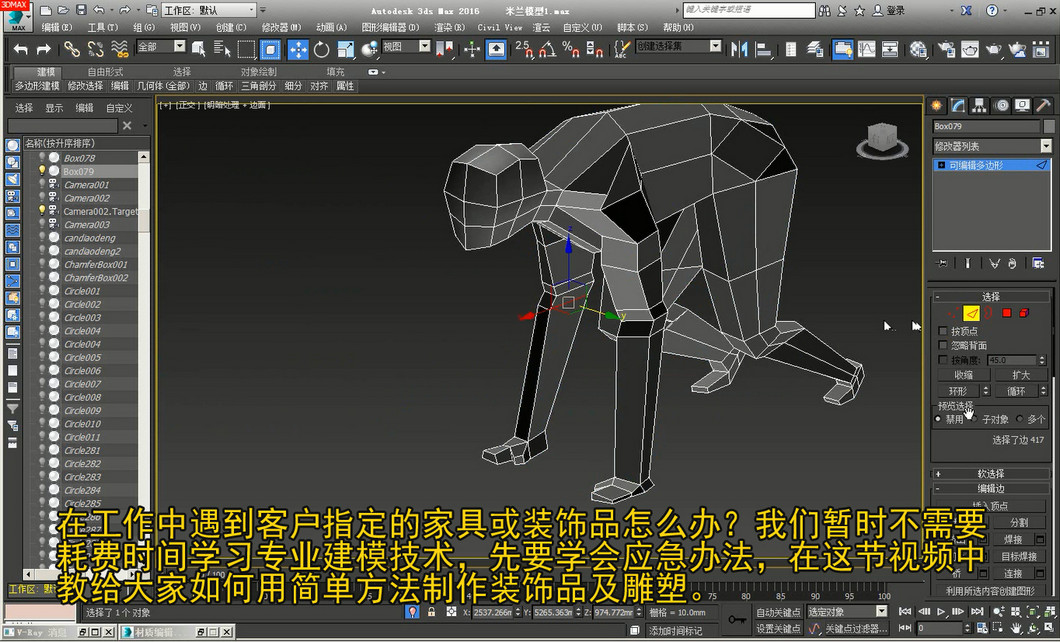Open the 工作区 workspace dropdown
Image resolution: width=1060 pixels, height=642 pixels.
tap(210, 10)
